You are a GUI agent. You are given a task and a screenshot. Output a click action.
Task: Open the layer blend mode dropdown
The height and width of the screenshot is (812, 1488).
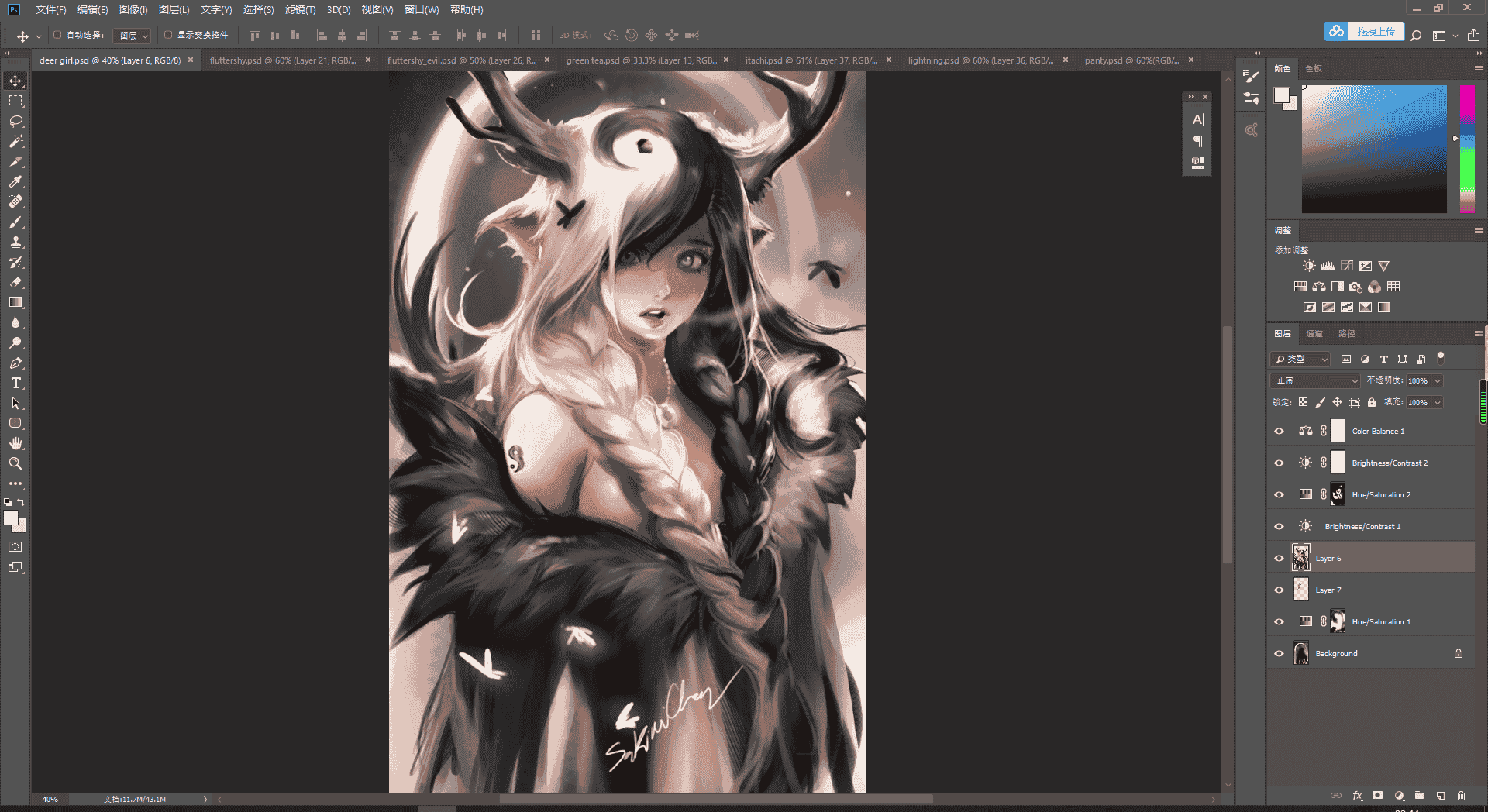click(1315, 380)
